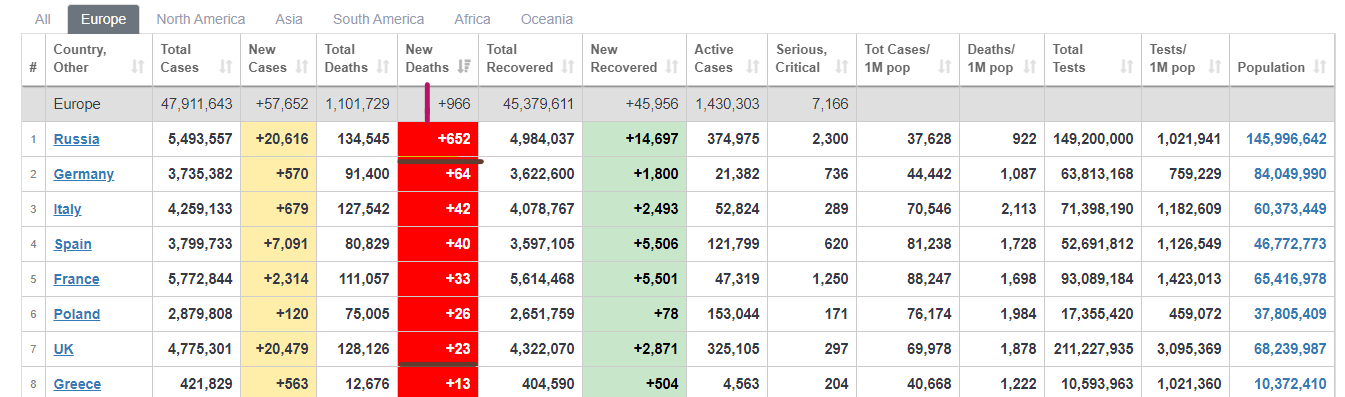The height and width of the screenshot is (397, 1345).
Task: Click Russia serious critical value 2,300
Action: point(832,139)
